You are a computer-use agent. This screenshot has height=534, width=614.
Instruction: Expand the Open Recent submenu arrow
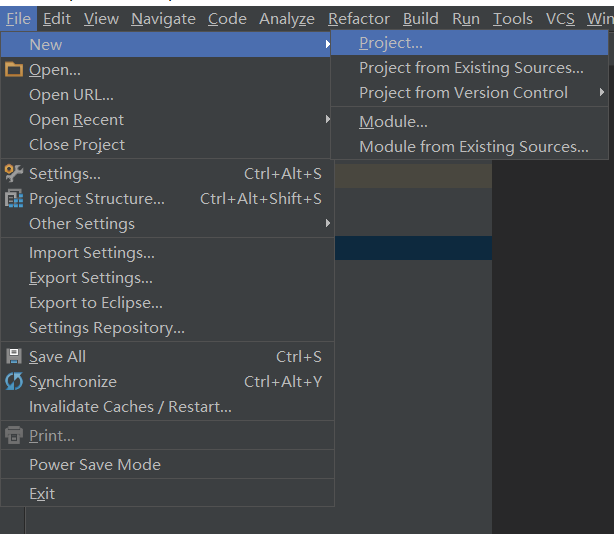(327, 119)
